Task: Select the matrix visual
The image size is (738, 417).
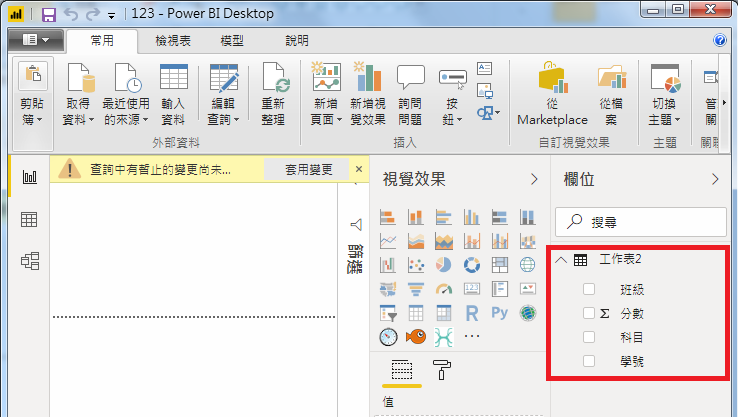Action: click(x=443, y=313)
